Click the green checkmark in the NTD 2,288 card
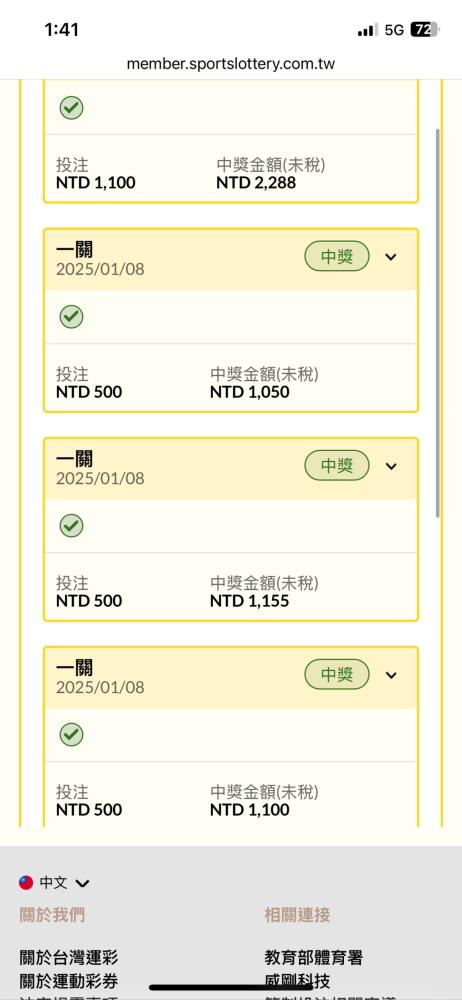Image resolution: width=462 pixels, height=1000 pixels. 71,107
